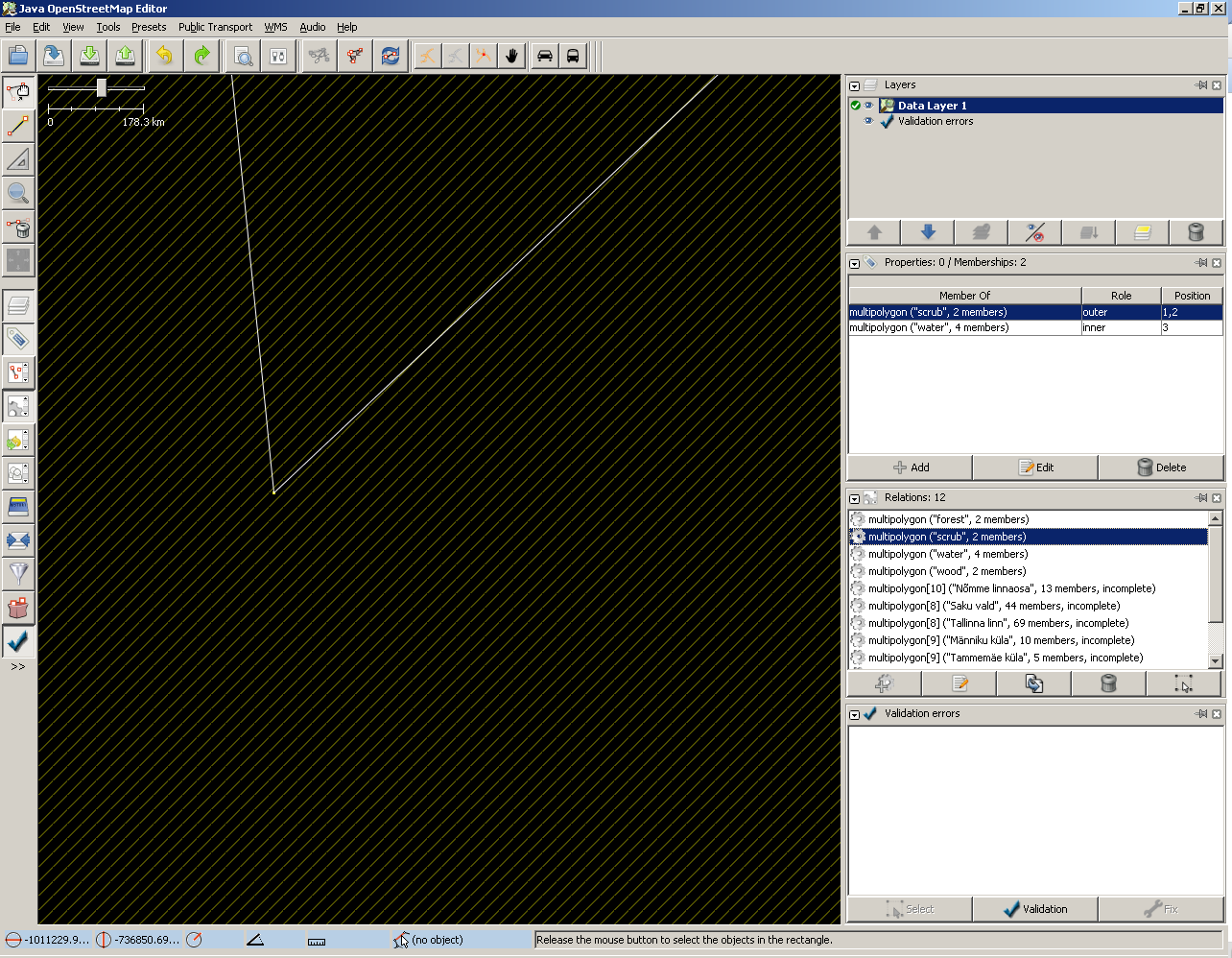This screenshot has height=958, width=1232.
Task: Collapse the Layers panel
Action: [854, 85]
